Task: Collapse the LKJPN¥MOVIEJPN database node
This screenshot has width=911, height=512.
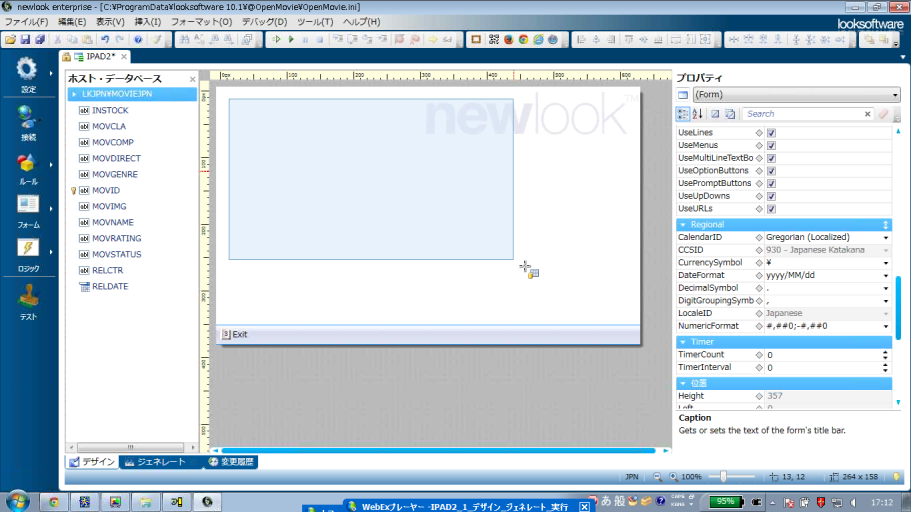Action: pyautogui.click(x=74, y=94)
